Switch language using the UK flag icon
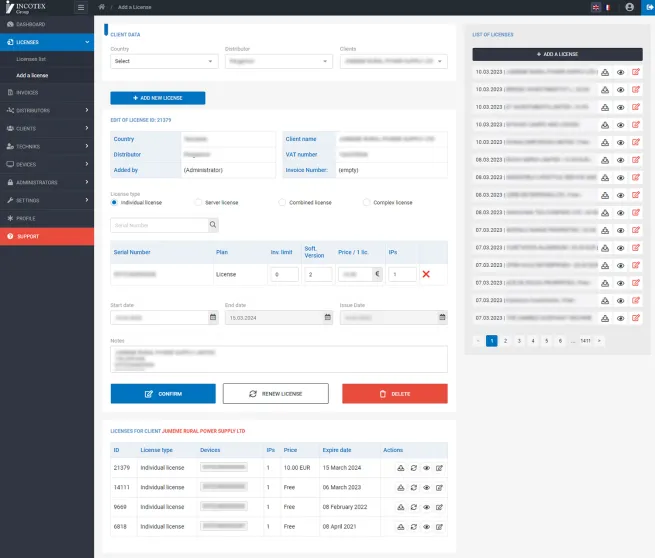The image size is (655, 558). tap(596, 8)
